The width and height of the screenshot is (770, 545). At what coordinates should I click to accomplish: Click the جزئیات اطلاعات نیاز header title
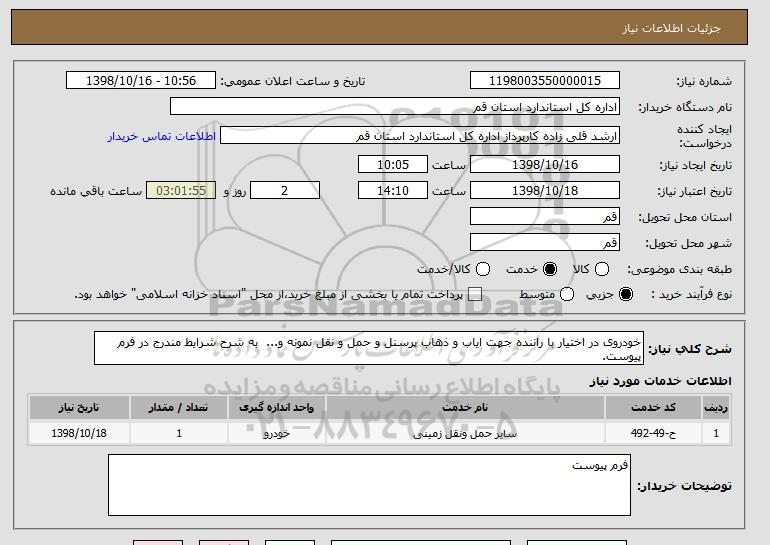[x=671, y=28]
